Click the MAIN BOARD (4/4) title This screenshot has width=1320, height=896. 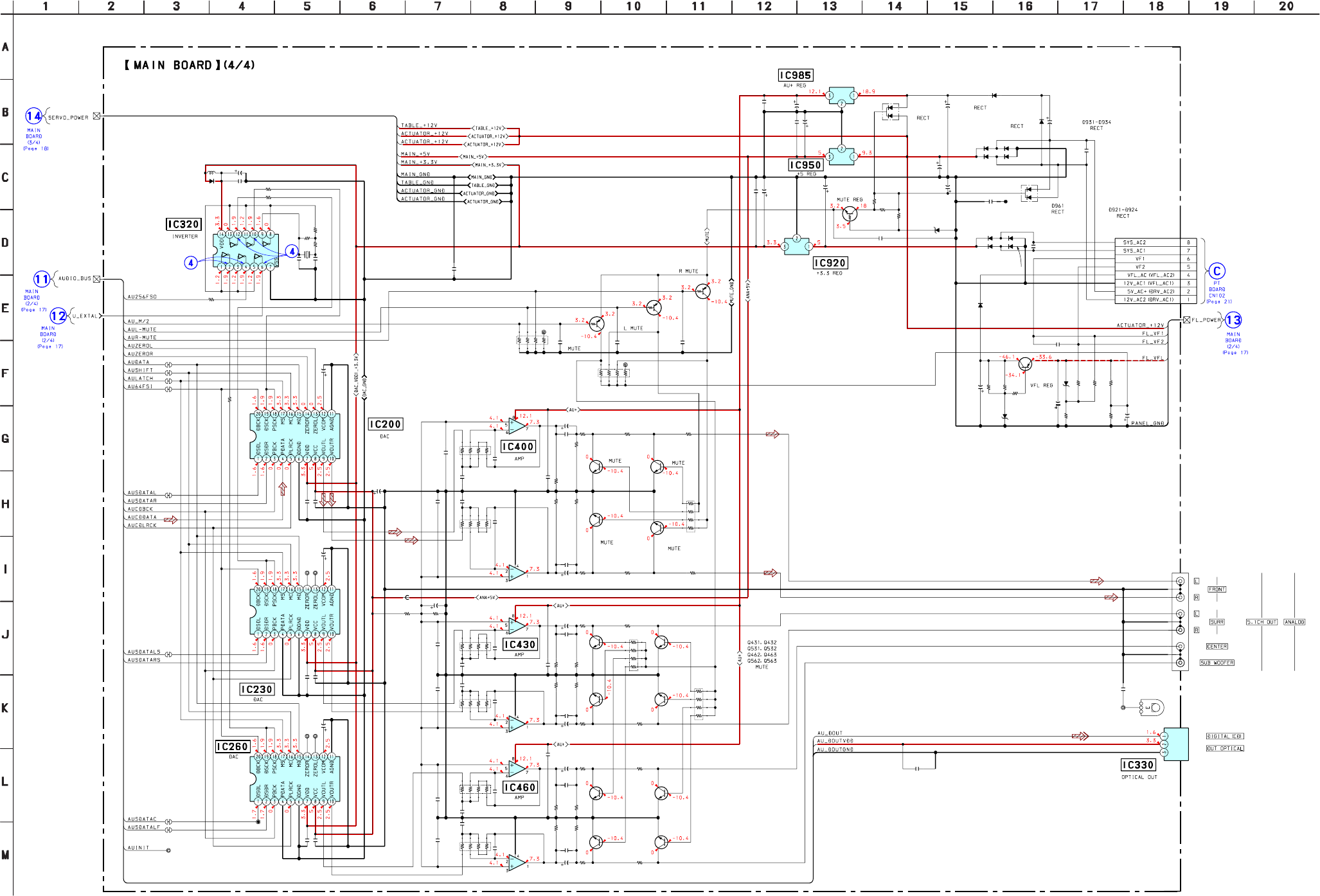(190, 65)
